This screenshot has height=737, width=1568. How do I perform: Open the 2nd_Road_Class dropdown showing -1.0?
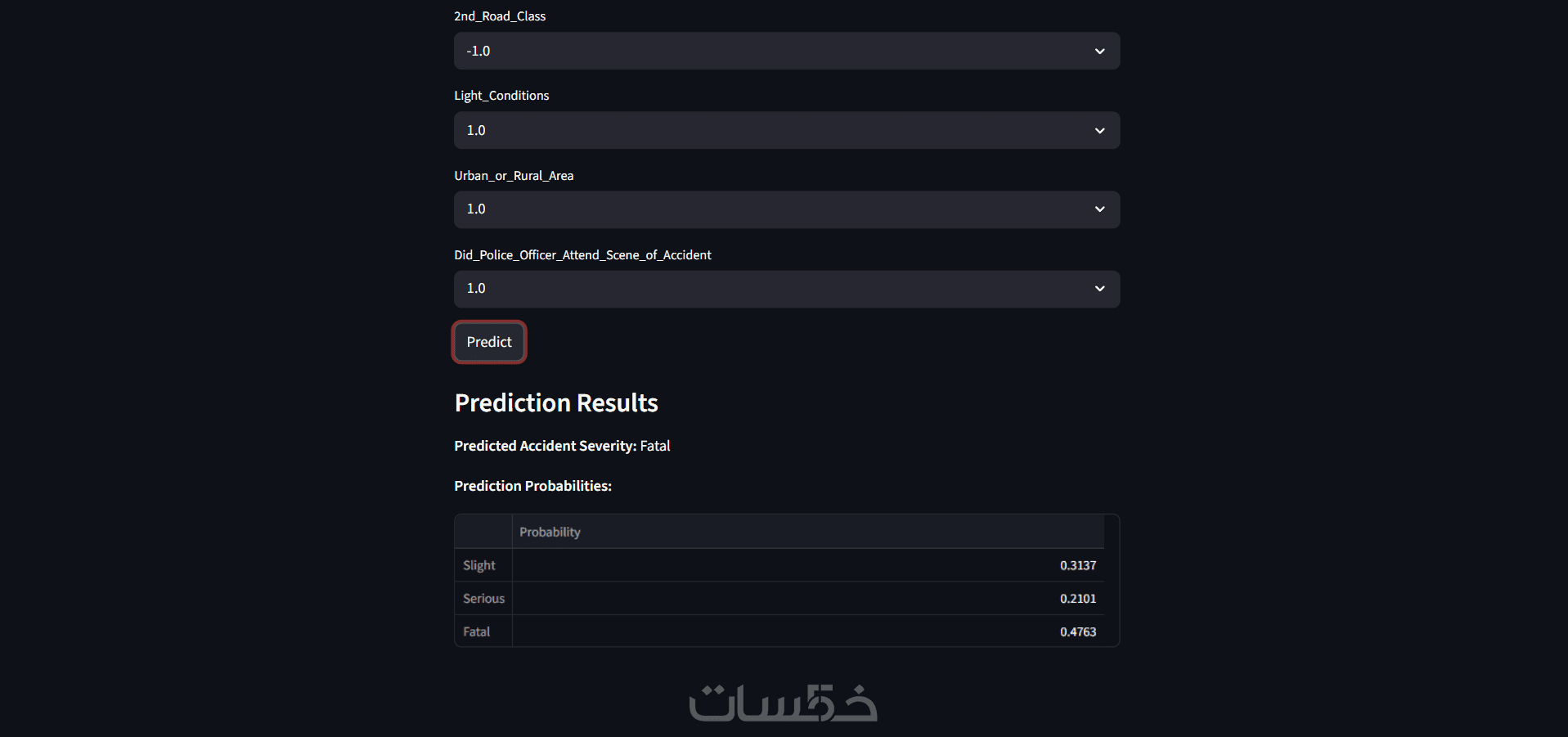pos(769,52)
